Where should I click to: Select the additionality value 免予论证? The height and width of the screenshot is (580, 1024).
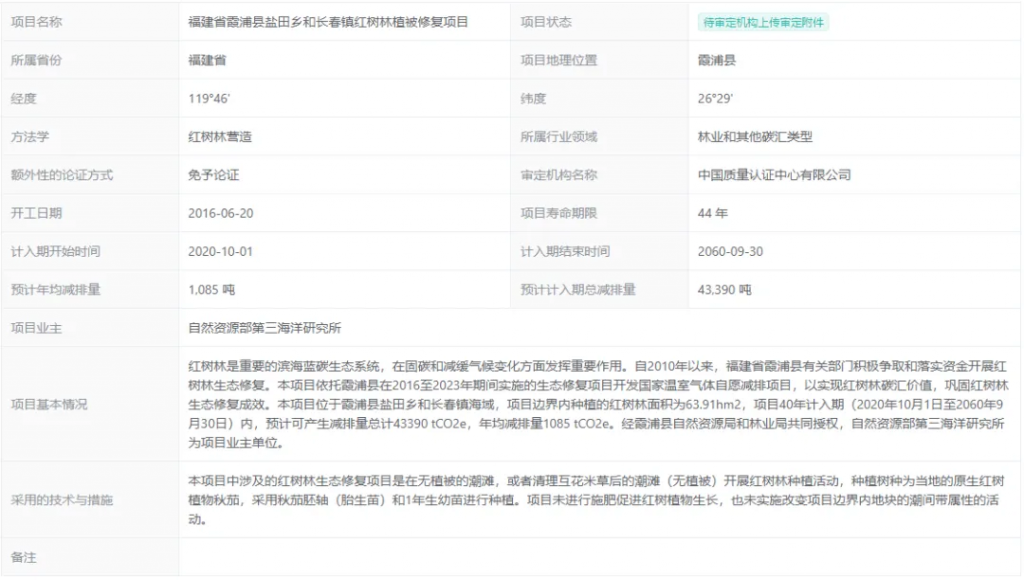point(213,175)
